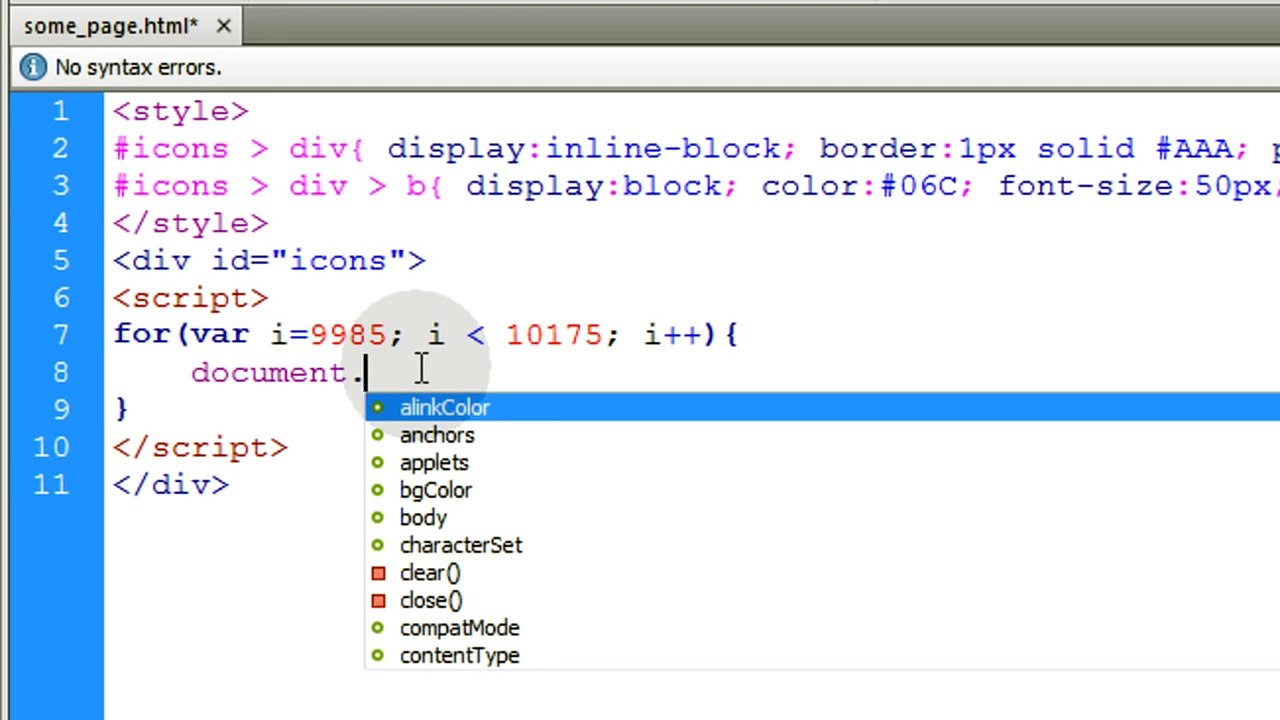
Task: Click the <div id="icons"> tag
Action: pyautogui.click(x=270, y=261)
